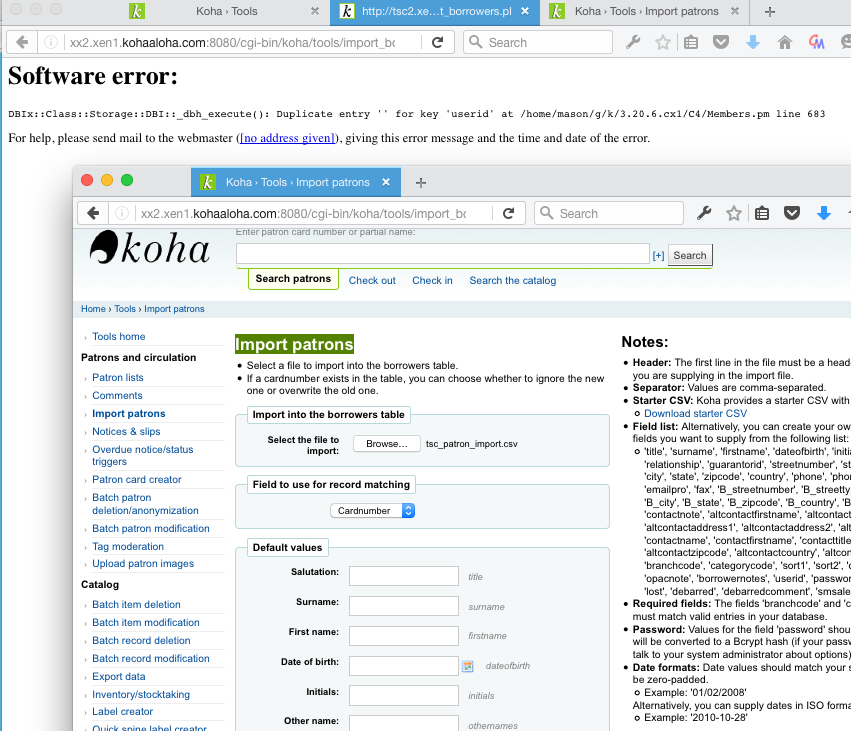Open the Cardnumber record matching dropdown
The height and width of the screenshot is (731, 851).
[372, 510]
